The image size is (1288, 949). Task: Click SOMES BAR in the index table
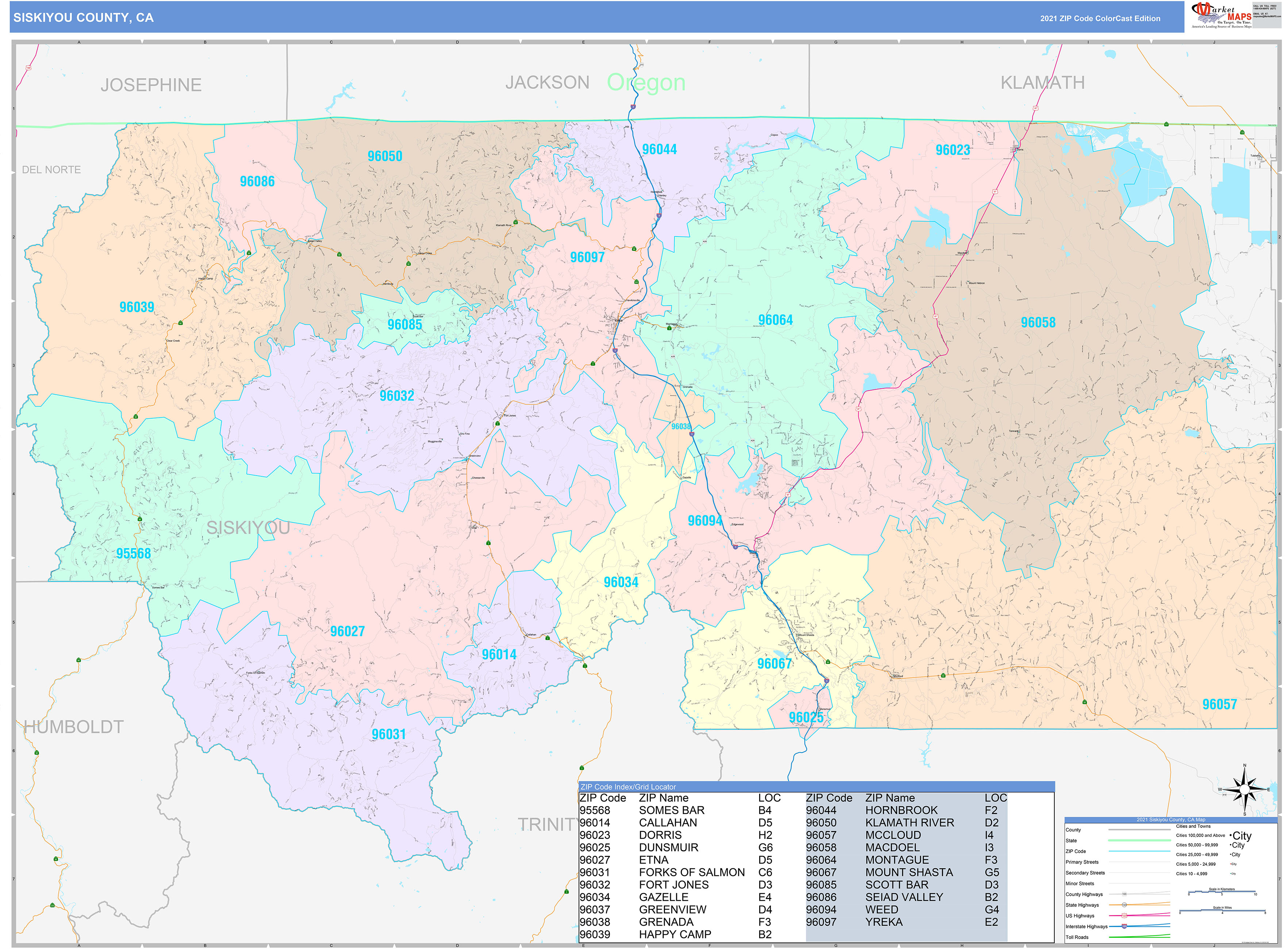(x=672, y=810)
